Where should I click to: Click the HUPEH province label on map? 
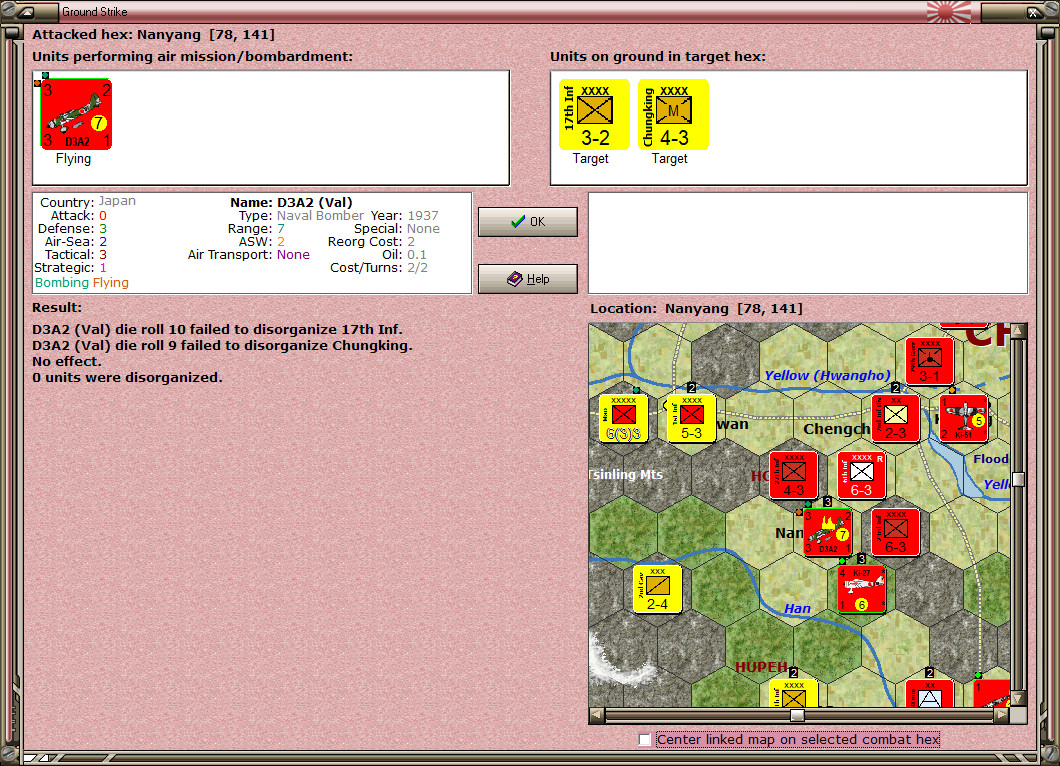[761, 667]
